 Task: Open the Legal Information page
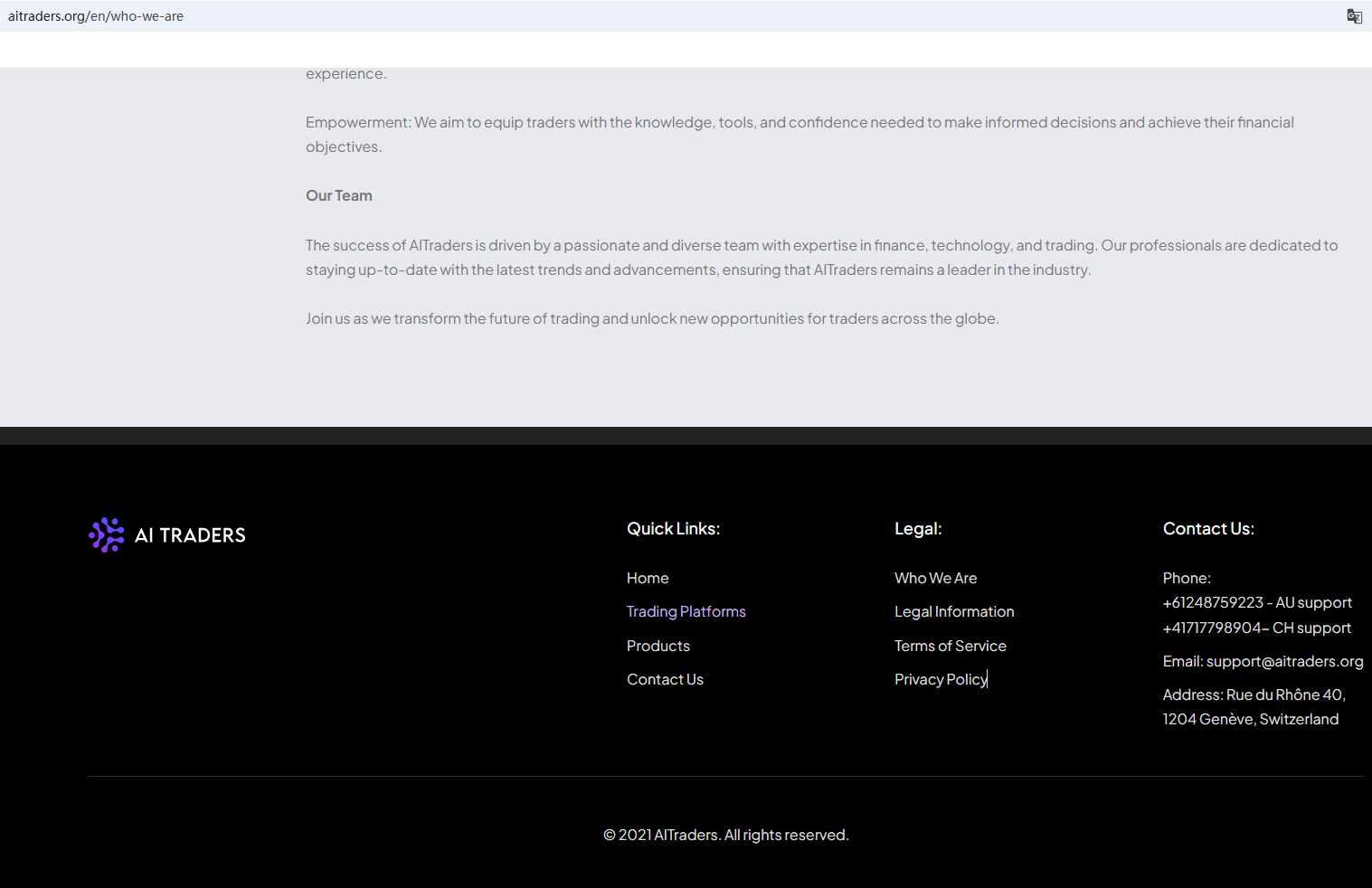[x=953, y=611]
